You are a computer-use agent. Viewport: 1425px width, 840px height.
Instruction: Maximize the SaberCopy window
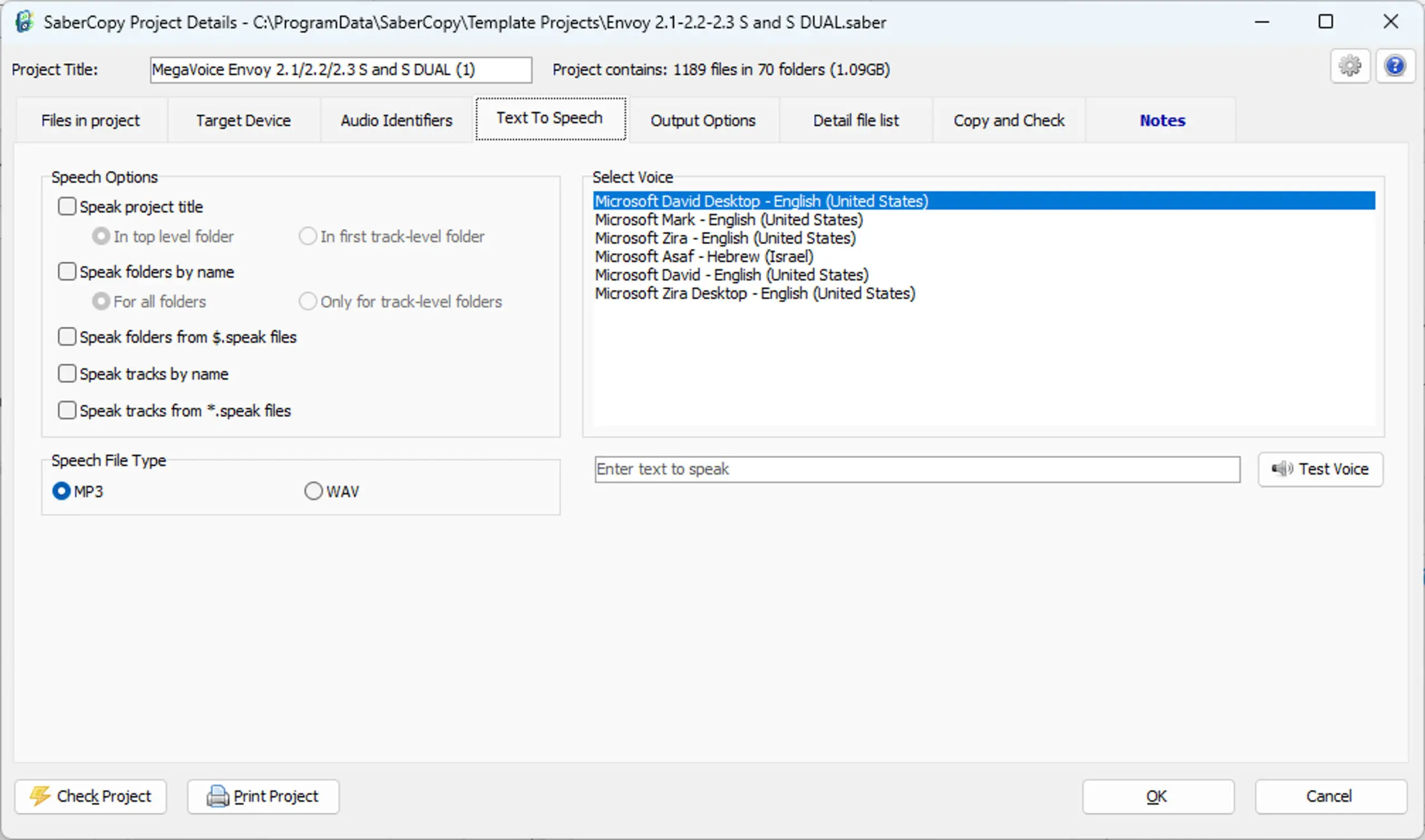[x=1325, y=22]
